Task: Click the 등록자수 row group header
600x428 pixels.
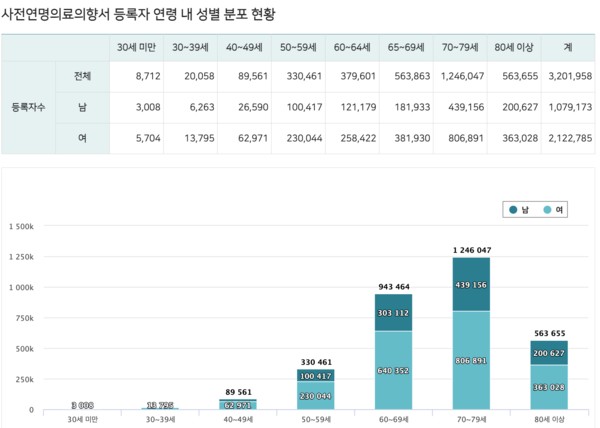Action: pos(28,107)
